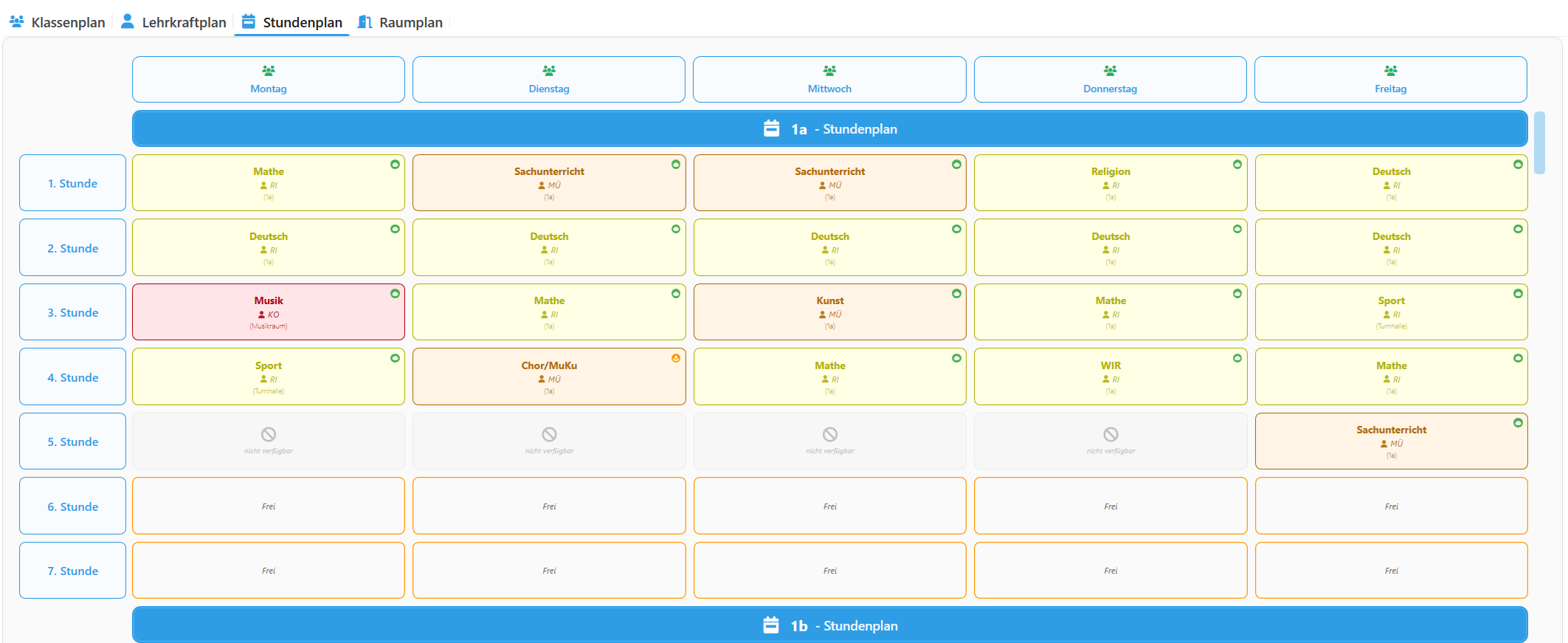Screen dimensions: 1568x643
Task: Click the group icon above Montag
Action: (269, 71)
